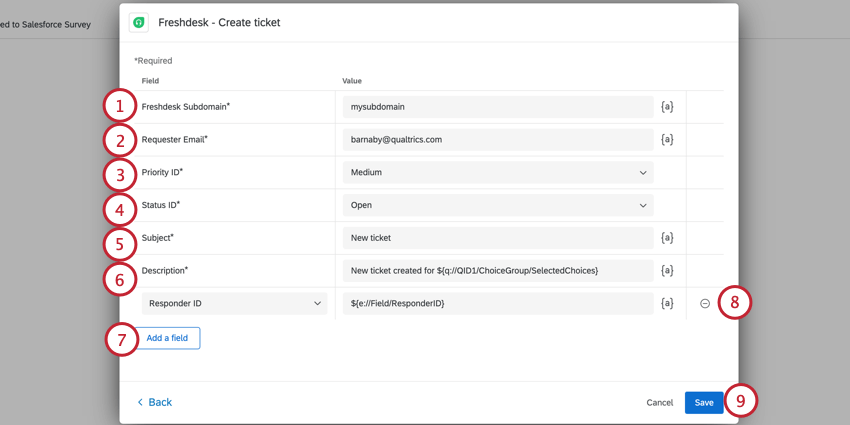Viewport: 850px width, 425px height.
Task: Remove the Responder ID field row
Action: (705, 303)
